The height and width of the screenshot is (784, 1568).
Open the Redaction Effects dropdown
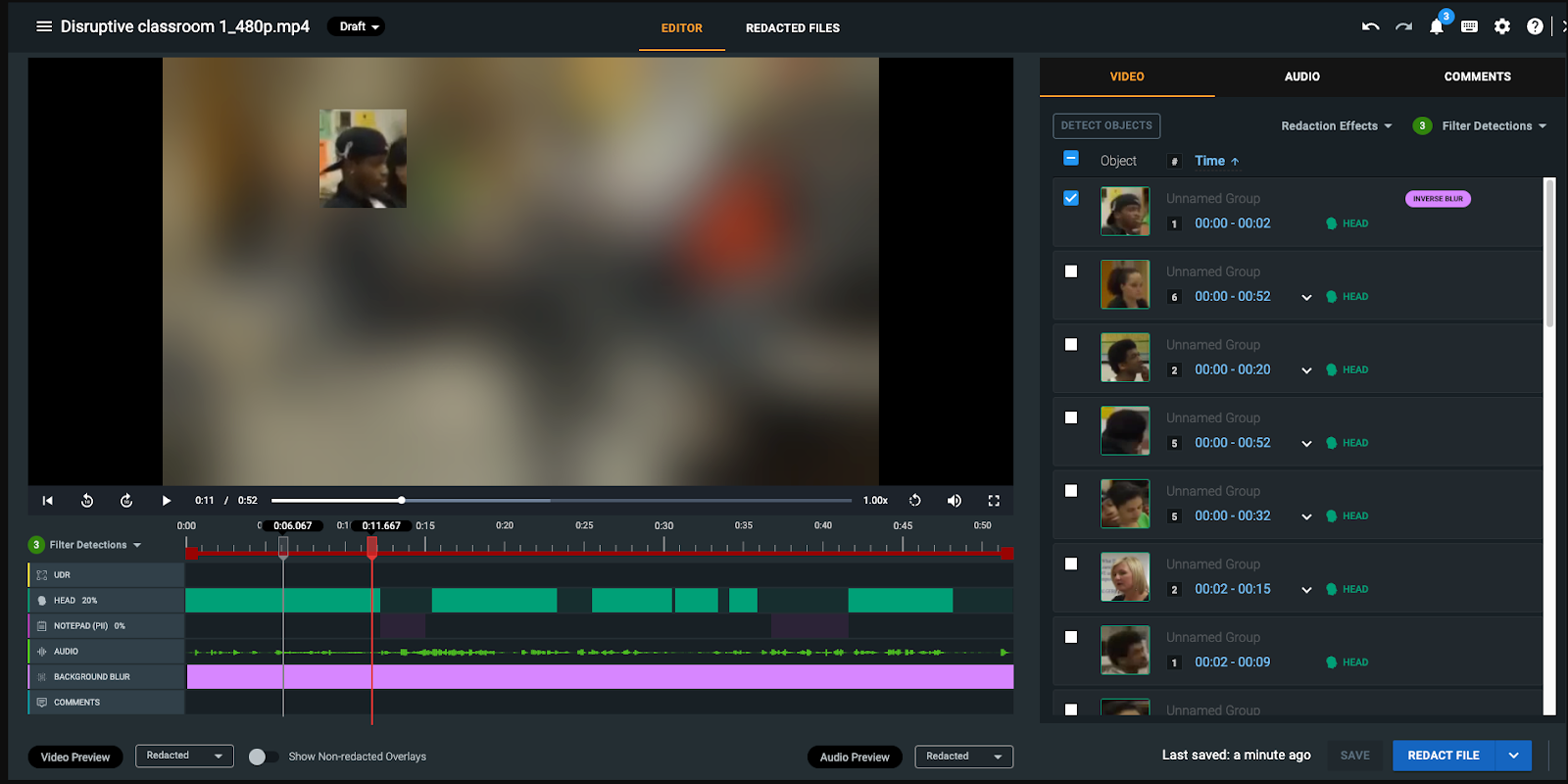coord(1336,126)
